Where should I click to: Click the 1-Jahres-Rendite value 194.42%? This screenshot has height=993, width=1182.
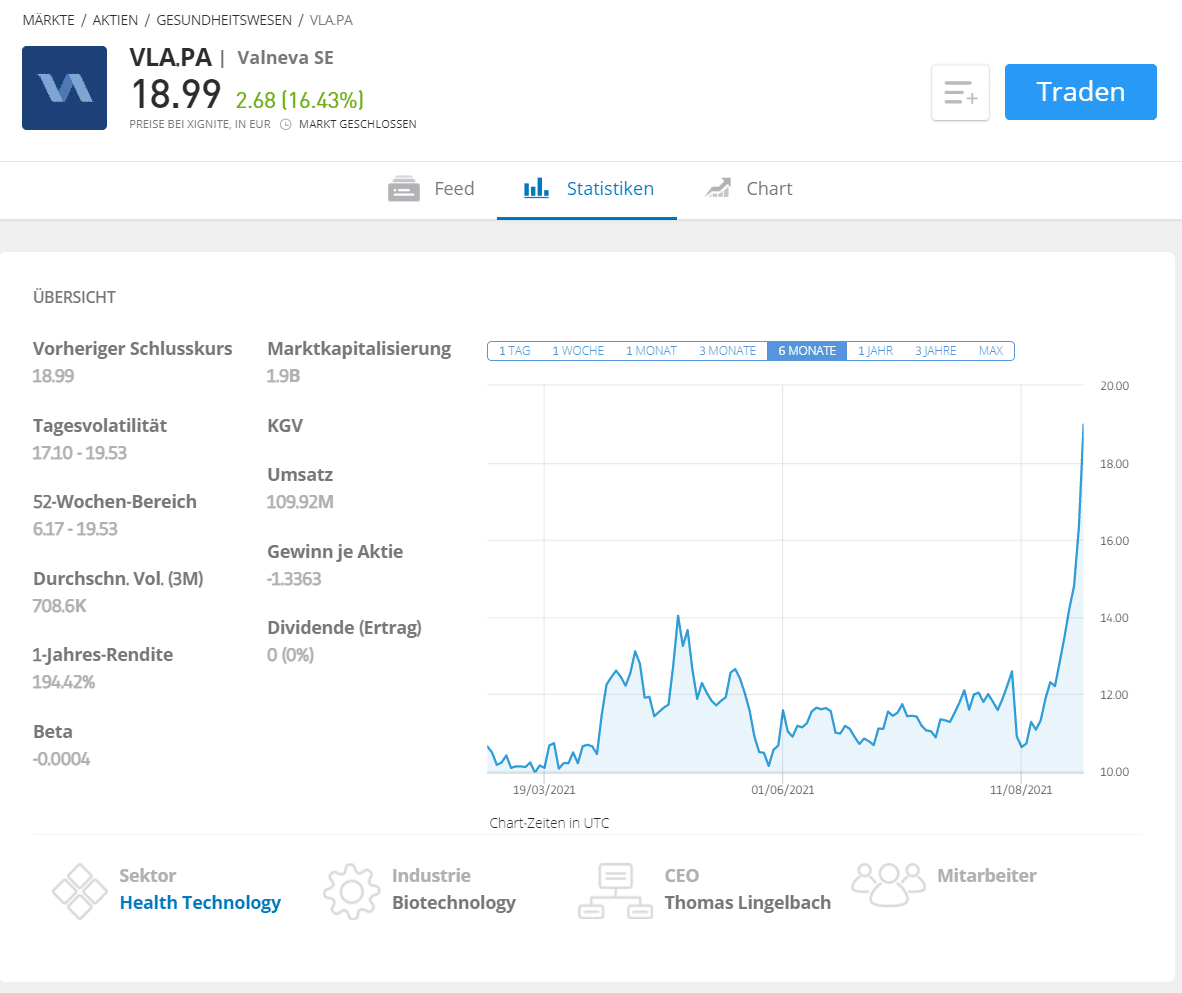click(x=63, y=682)
